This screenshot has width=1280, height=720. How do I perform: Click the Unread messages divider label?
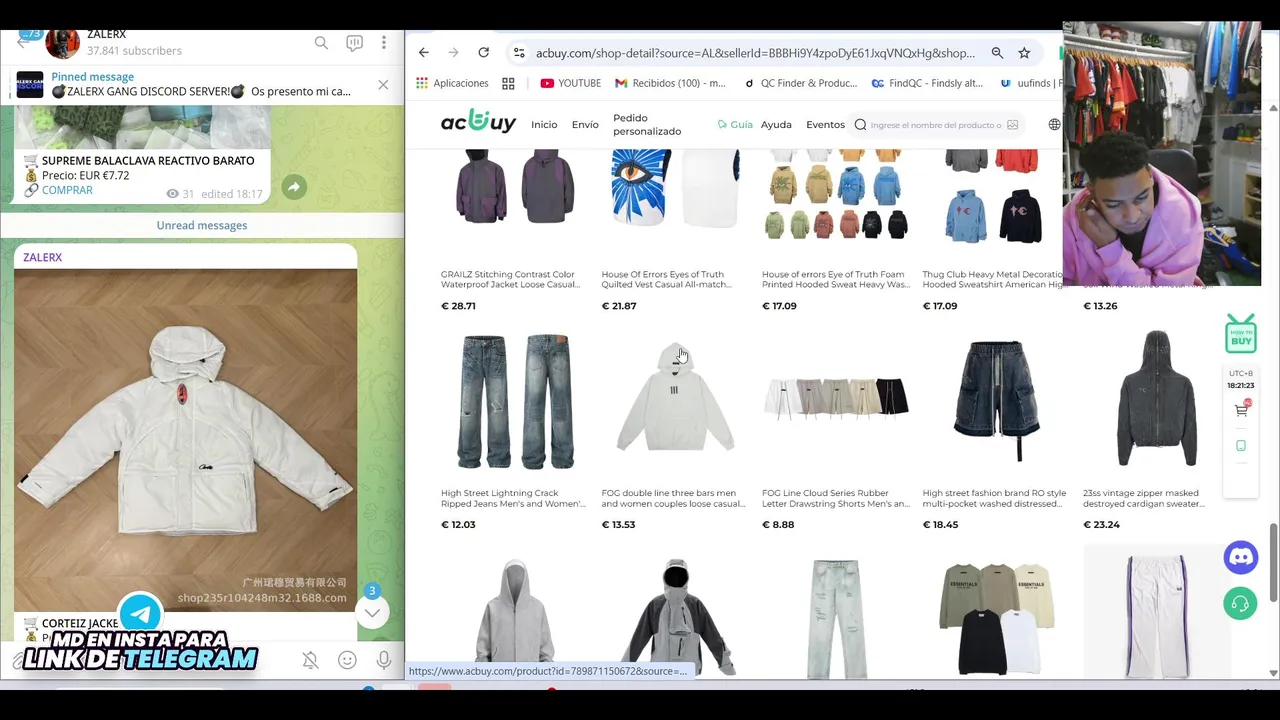201,225
